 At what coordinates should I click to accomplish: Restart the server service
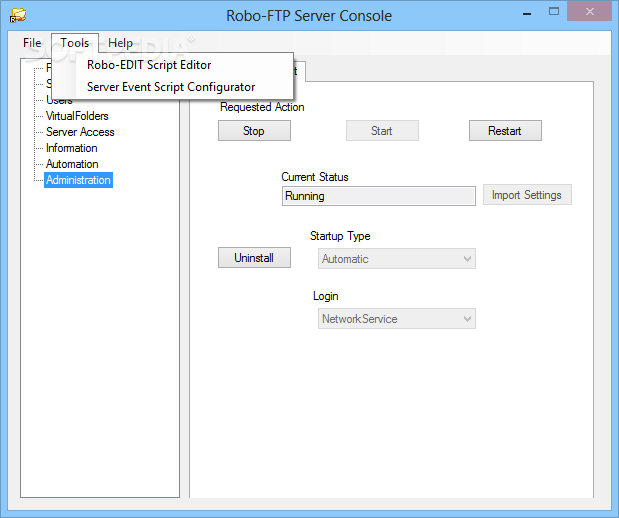[x=505, y=131]
